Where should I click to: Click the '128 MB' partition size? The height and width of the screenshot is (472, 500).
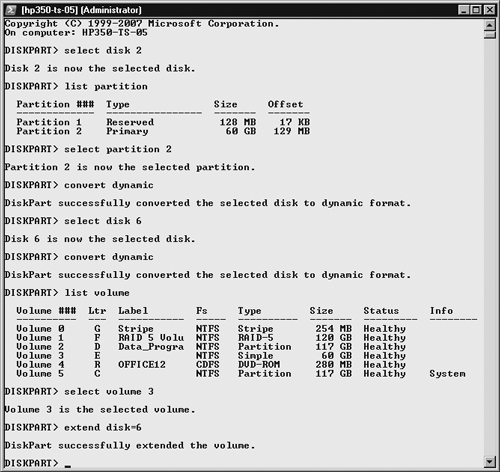click(238, 122)
